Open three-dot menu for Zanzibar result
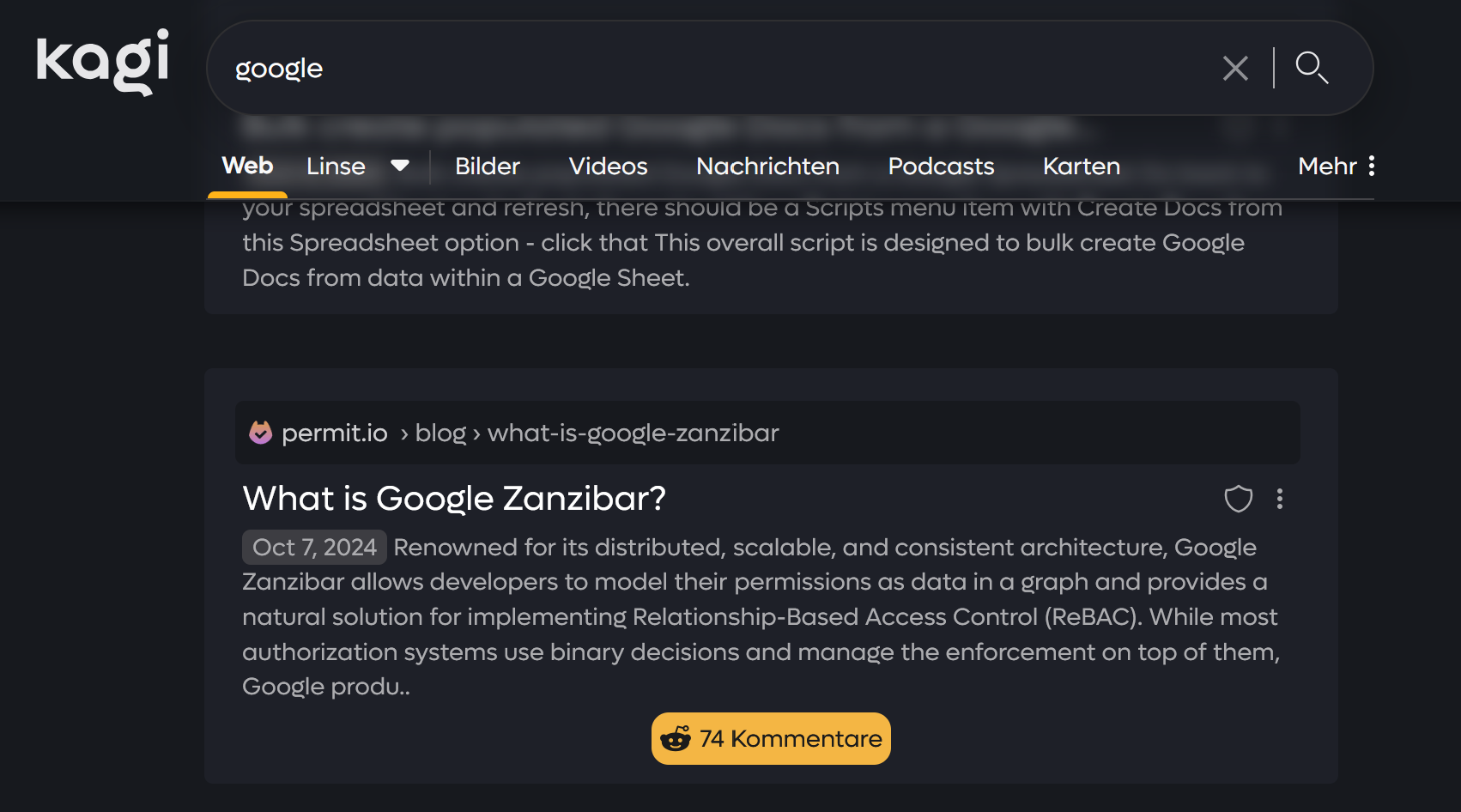1461x812 pixels. 1279,499
